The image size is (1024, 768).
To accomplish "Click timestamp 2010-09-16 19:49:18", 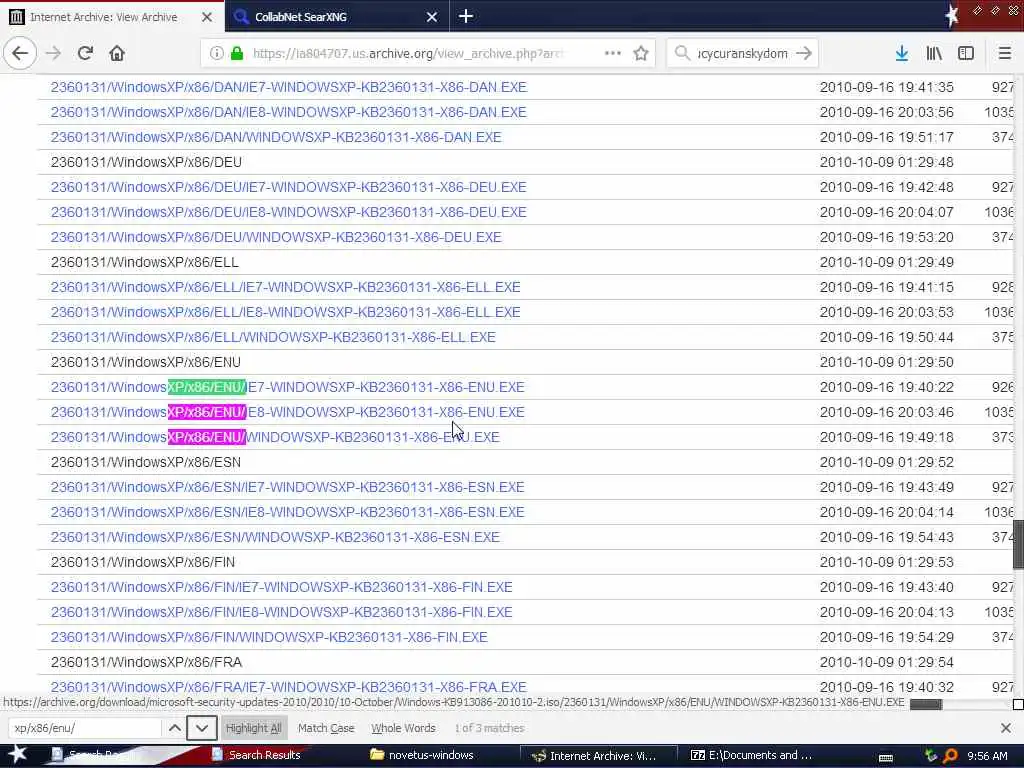I will point(886,437).
